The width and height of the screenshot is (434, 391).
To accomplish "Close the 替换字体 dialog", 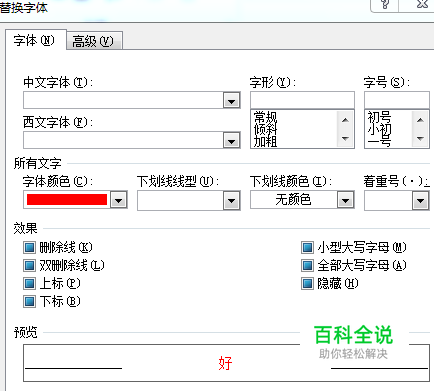I will [x=422, y=4].
